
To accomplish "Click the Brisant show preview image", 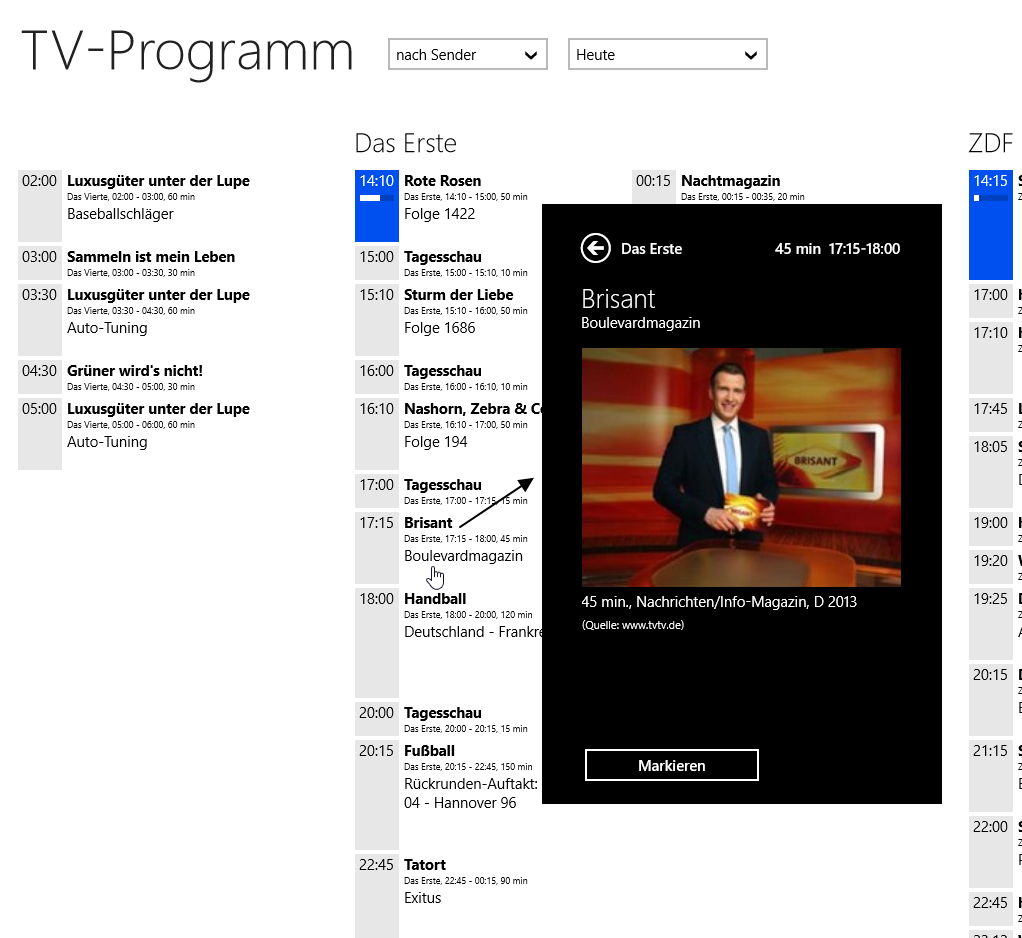I will coord(741,467).
